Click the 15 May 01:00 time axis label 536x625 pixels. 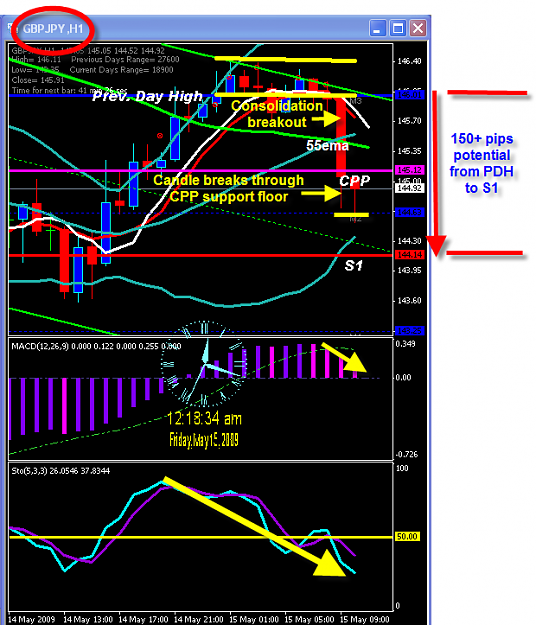tap(254, 619)
